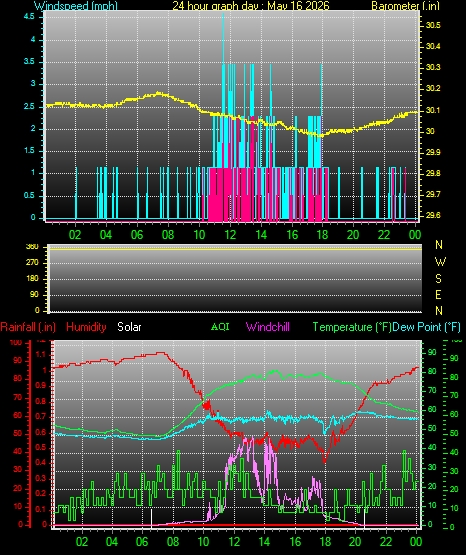Click the yellow wind direction line at 360
Viewport: 466px width, 555px height.
point(235,249)
